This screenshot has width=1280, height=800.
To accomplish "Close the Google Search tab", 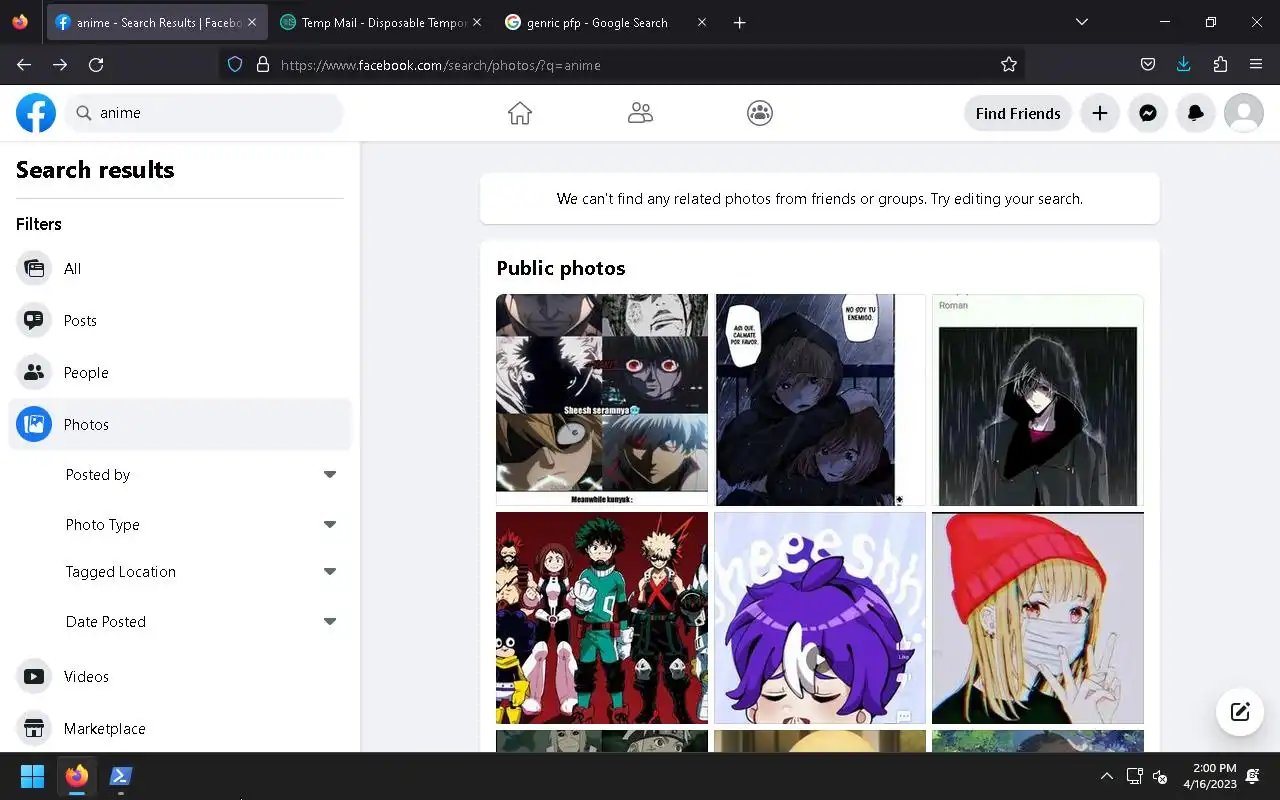I will pyautogui.click(x=701, y=22).
